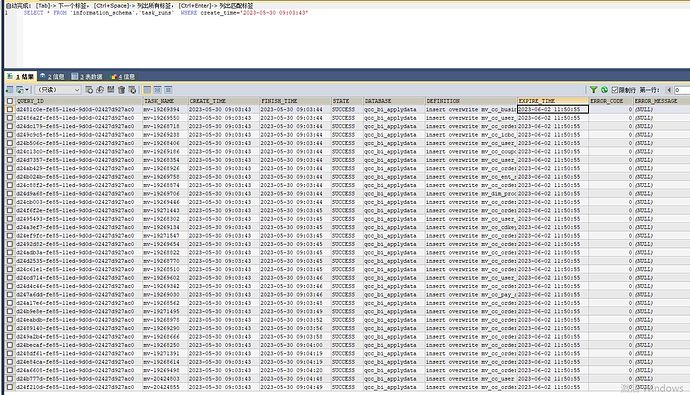Check the select-all checkbox in header row
The height and width of the screenshot is (395, 690).
(x=10, y=101)
